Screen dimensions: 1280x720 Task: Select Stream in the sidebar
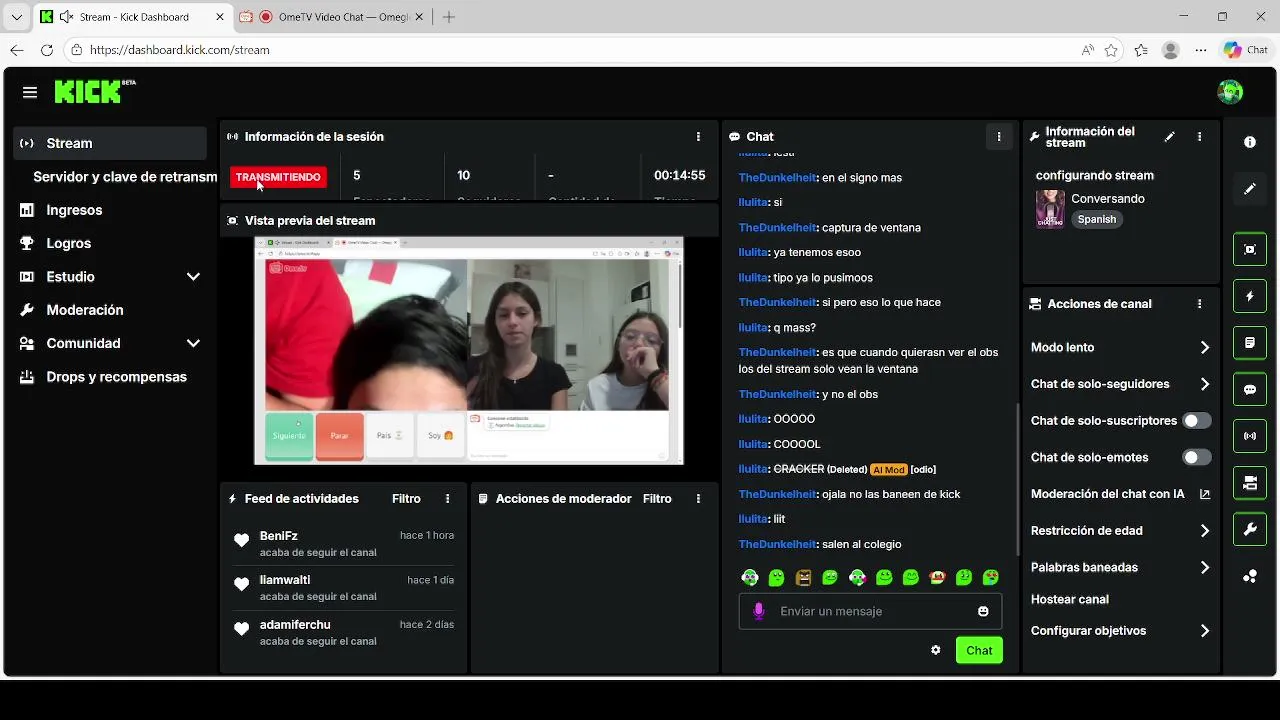tap(110, 143)
